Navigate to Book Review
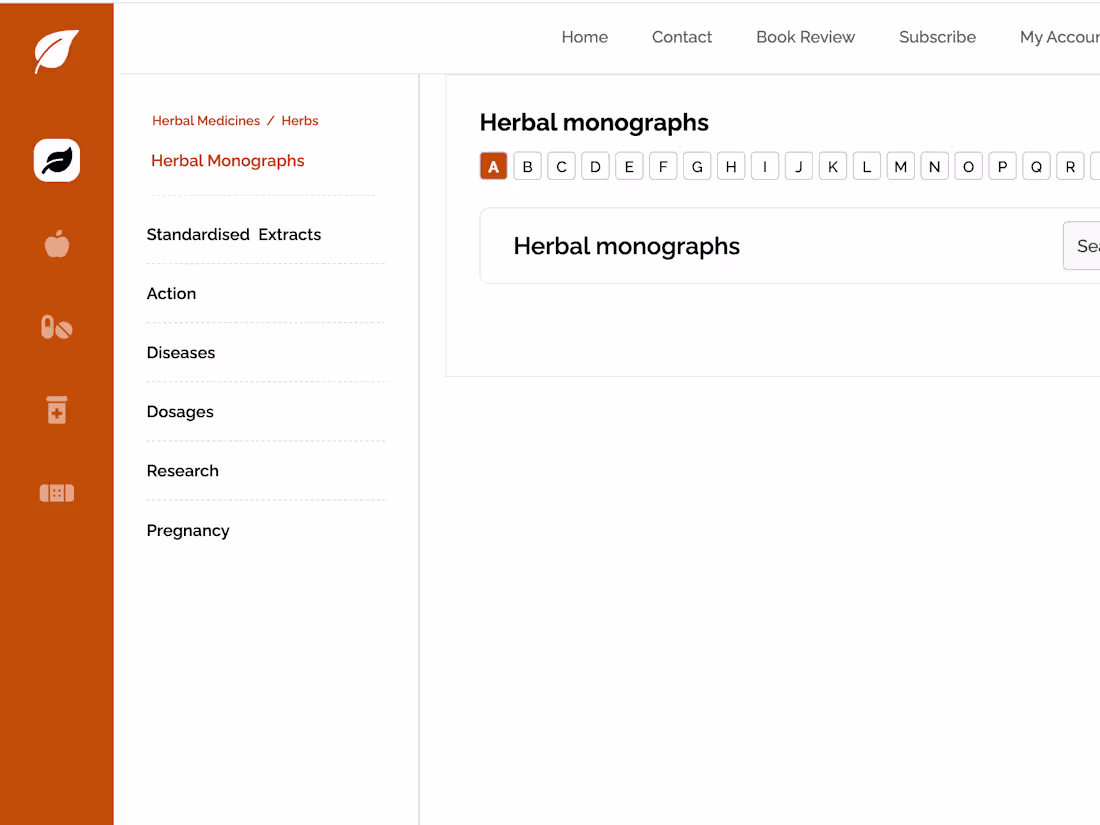The height and width of the screenshot is (825, 1100). (805, 37)
